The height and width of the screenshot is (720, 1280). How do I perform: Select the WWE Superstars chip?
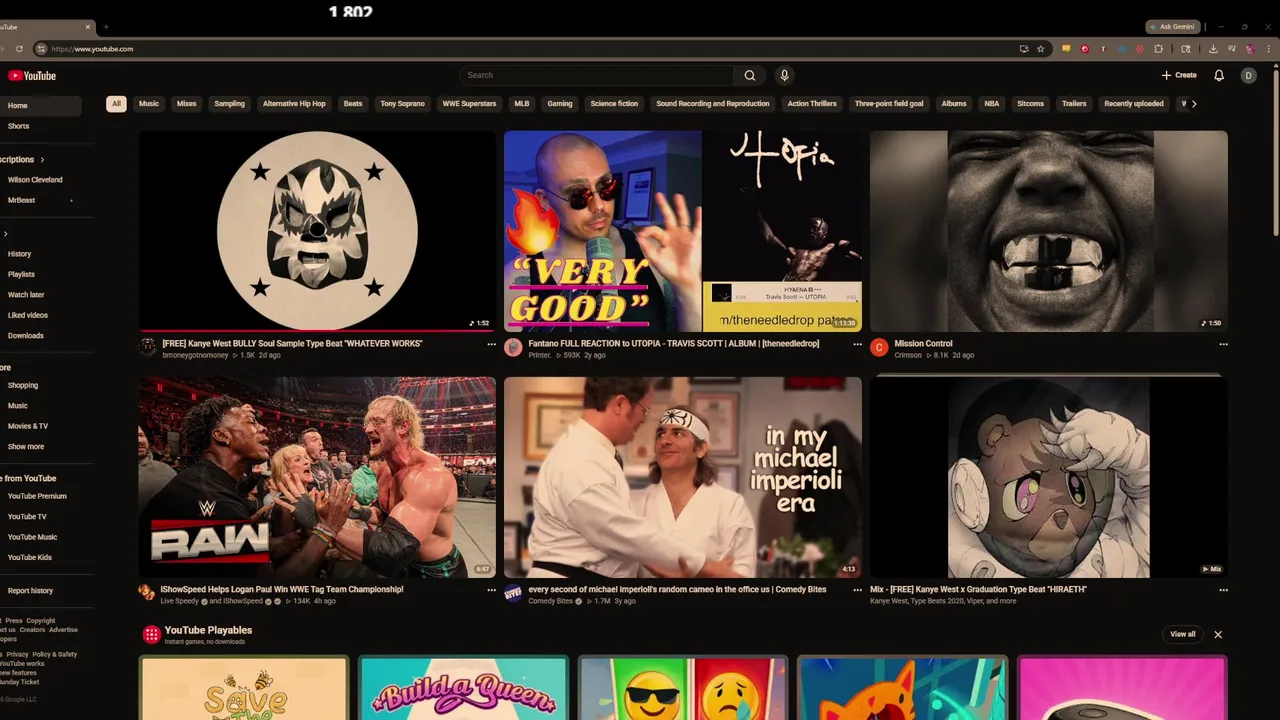coord(469,103)
